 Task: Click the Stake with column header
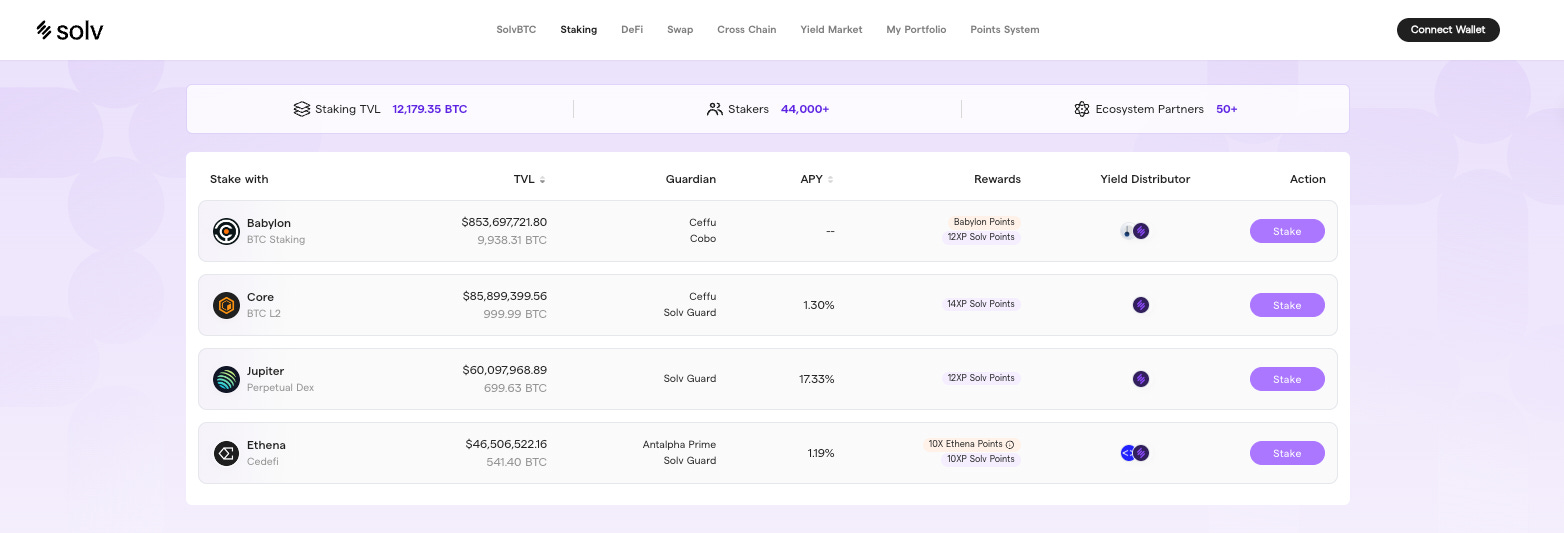[239, 180]
